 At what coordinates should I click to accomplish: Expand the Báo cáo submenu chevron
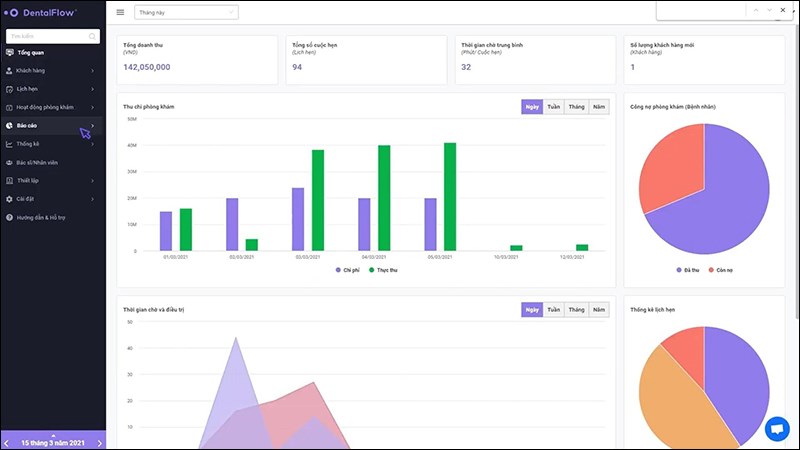pos(92,126)
